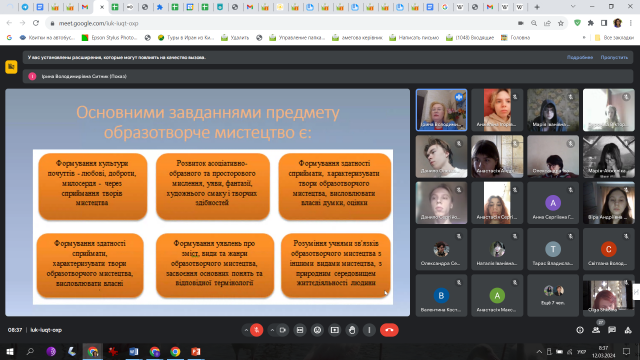Expand video settings arrow beside the camera
Screen dimensions: 640x360
coord(272,330)
